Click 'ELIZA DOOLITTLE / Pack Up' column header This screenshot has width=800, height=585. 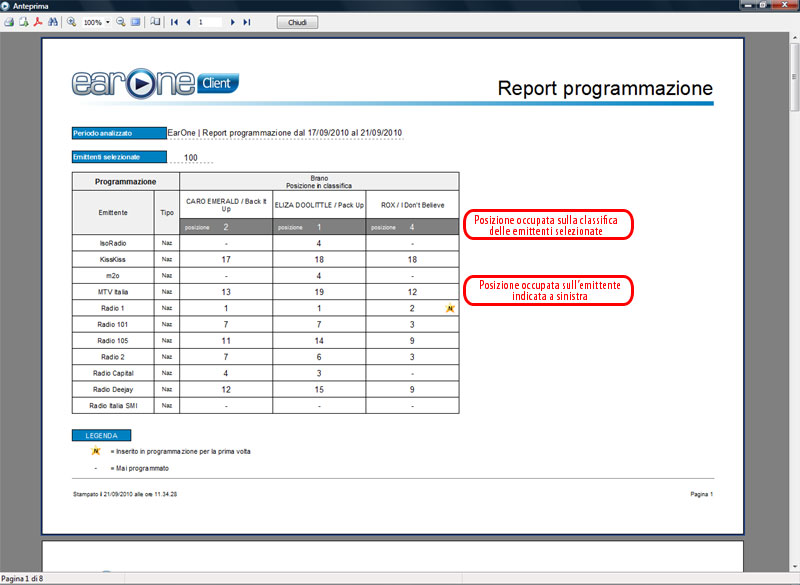pos(319,205)
